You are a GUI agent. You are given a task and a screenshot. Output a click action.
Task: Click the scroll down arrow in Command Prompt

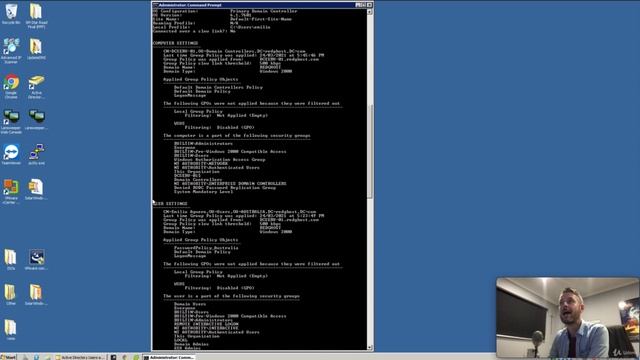point(370,347)
